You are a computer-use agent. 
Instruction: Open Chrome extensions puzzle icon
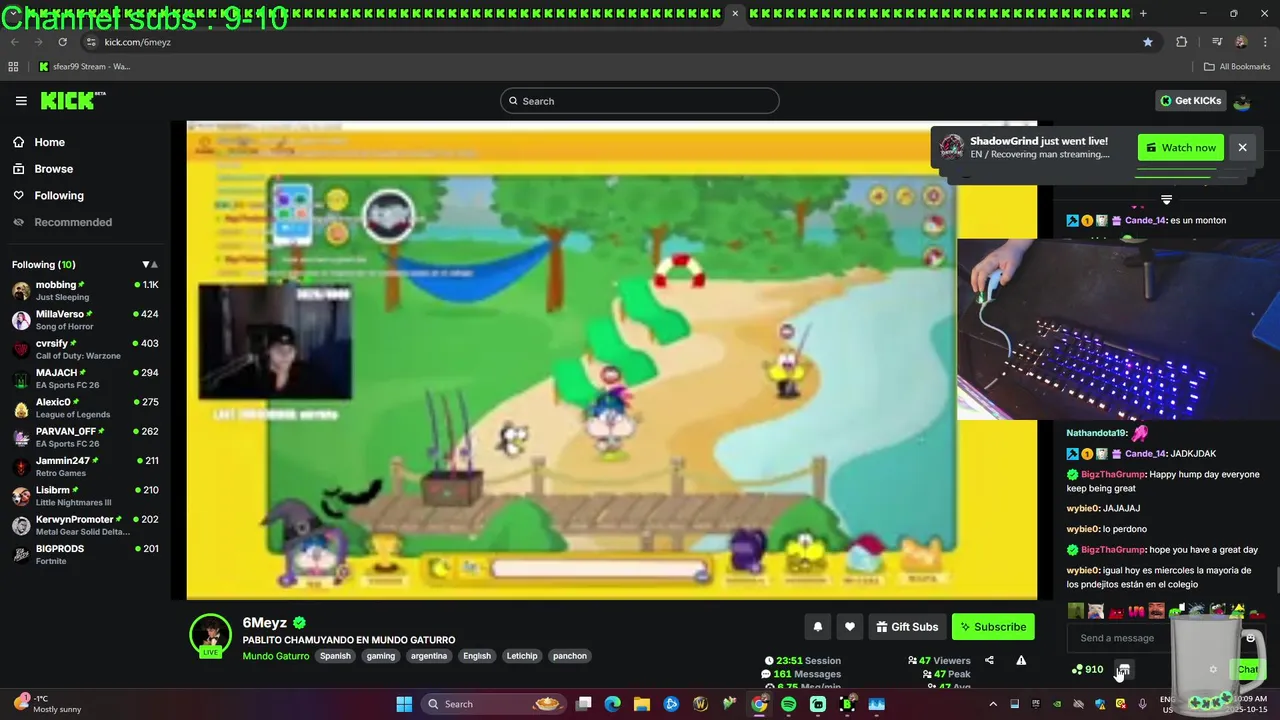pos(1181,42)
